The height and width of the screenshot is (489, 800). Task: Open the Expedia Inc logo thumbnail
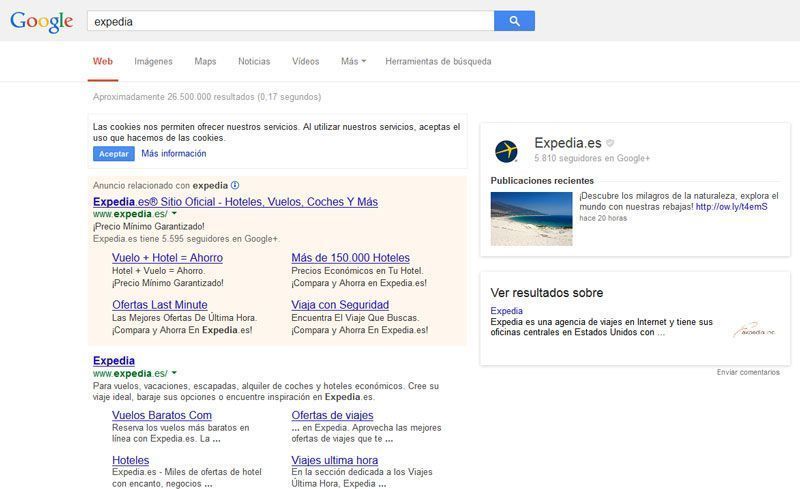[x=754, y=330]
